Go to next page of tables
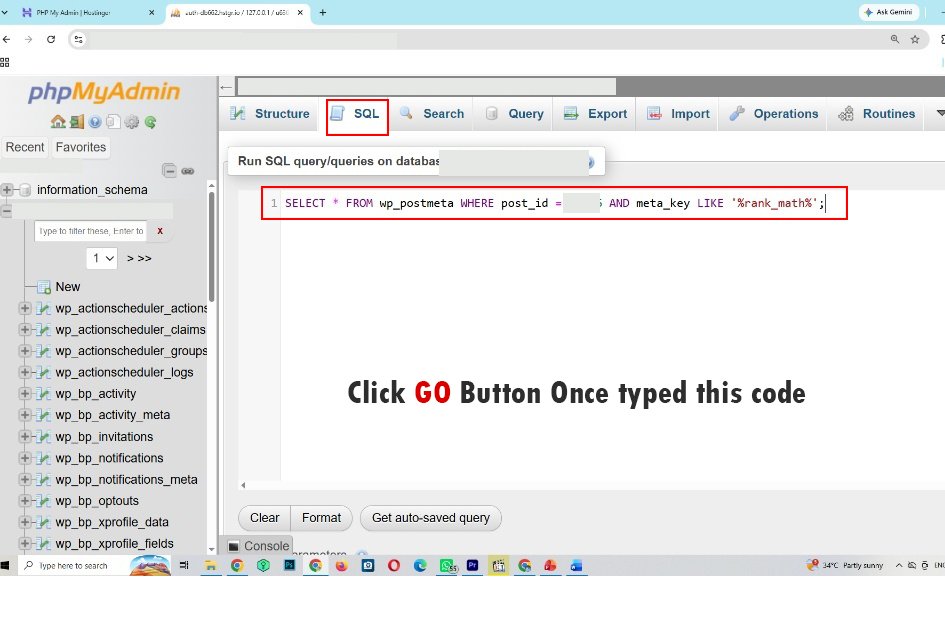This screenshot has width=945, height=630. click(x=130, y=258)
